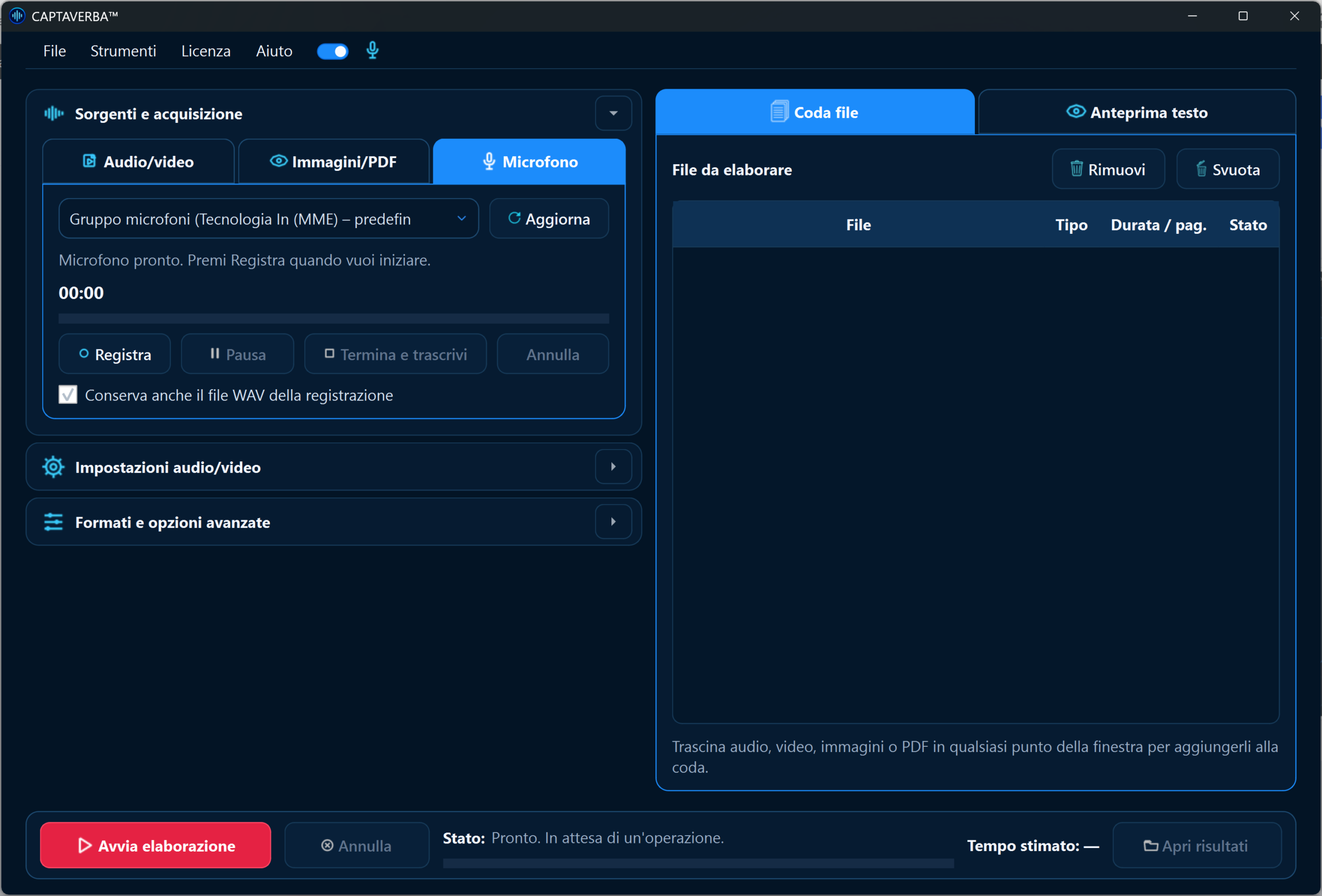Click the 'Microfono pronto' status message
Screen dimensions: 1322x896
coord(245,260)
